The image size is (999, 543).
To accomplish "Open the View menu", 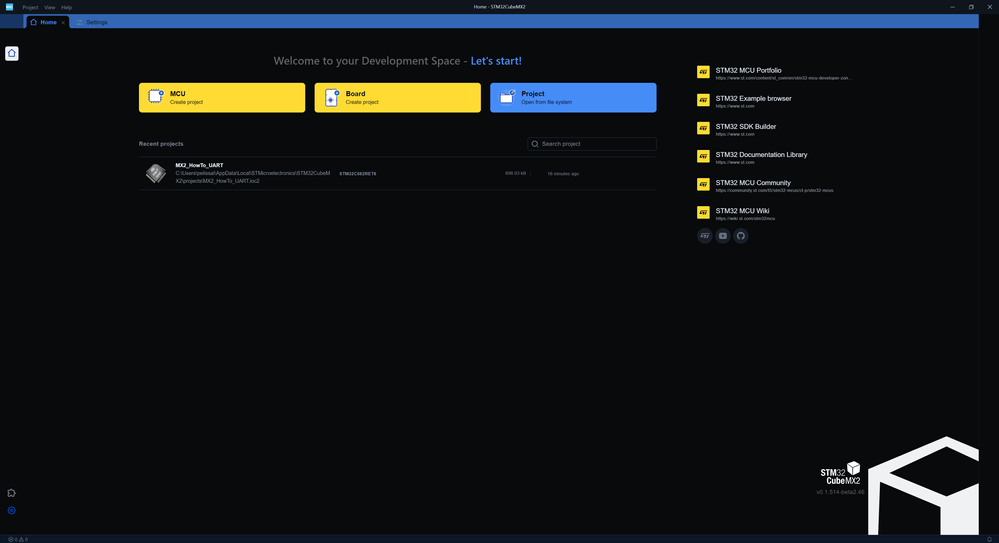I will pyautogui.click(x=50, y=7).
